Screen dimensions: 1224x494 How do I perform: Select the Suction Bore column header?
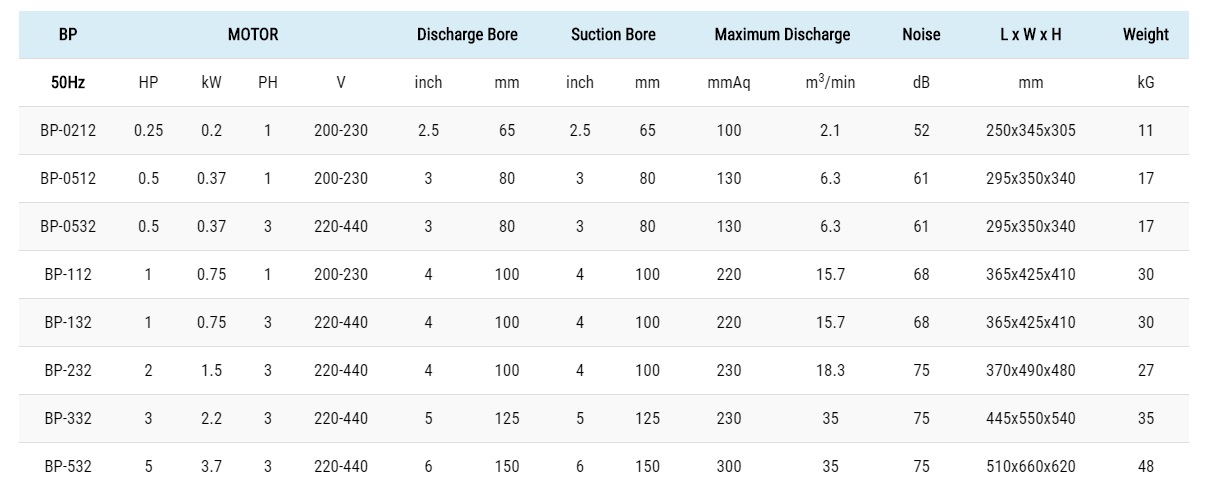613,34
